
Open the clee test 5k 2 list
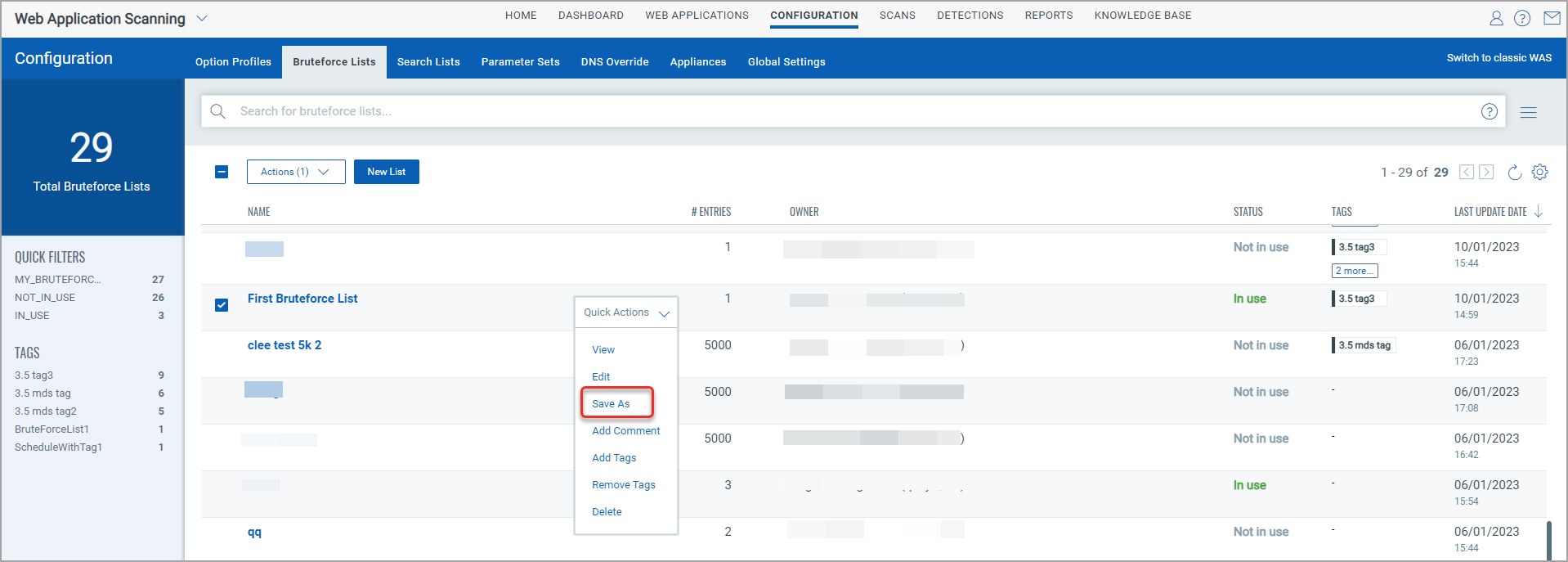pos(284,345)
